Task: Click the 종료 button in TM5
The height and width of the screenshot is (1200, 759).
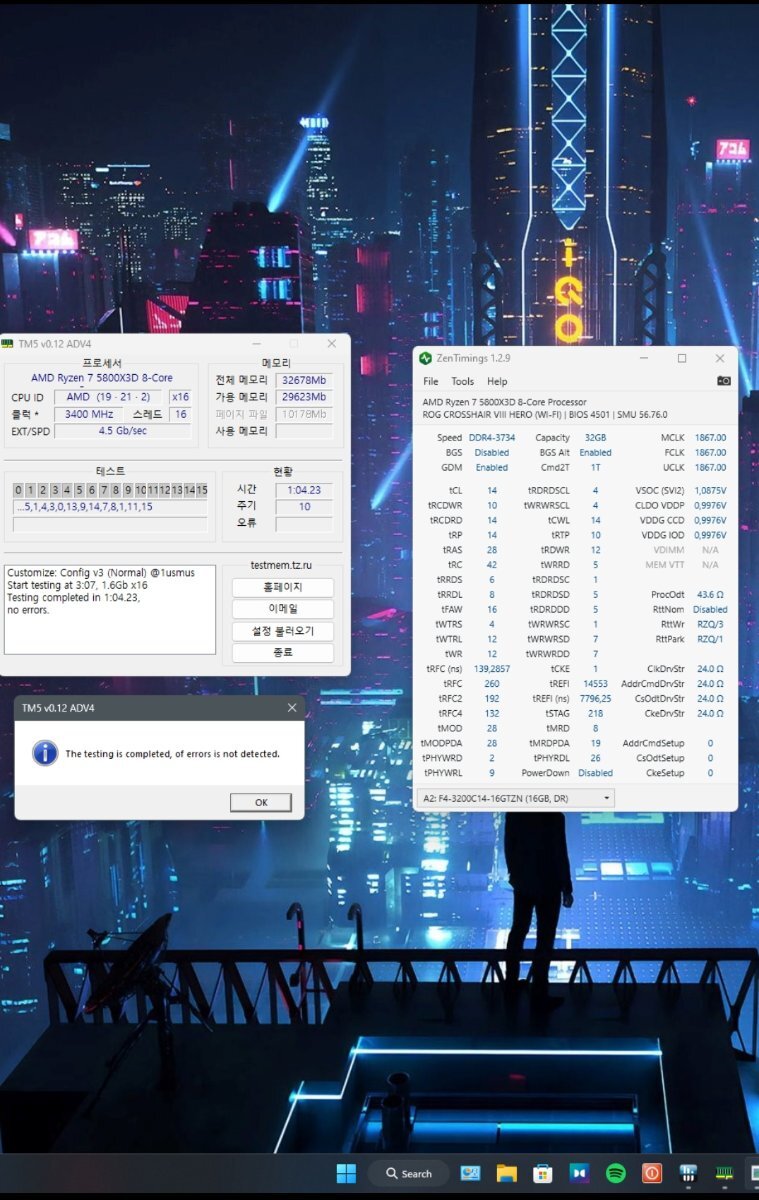Action: tap(283, 653)
